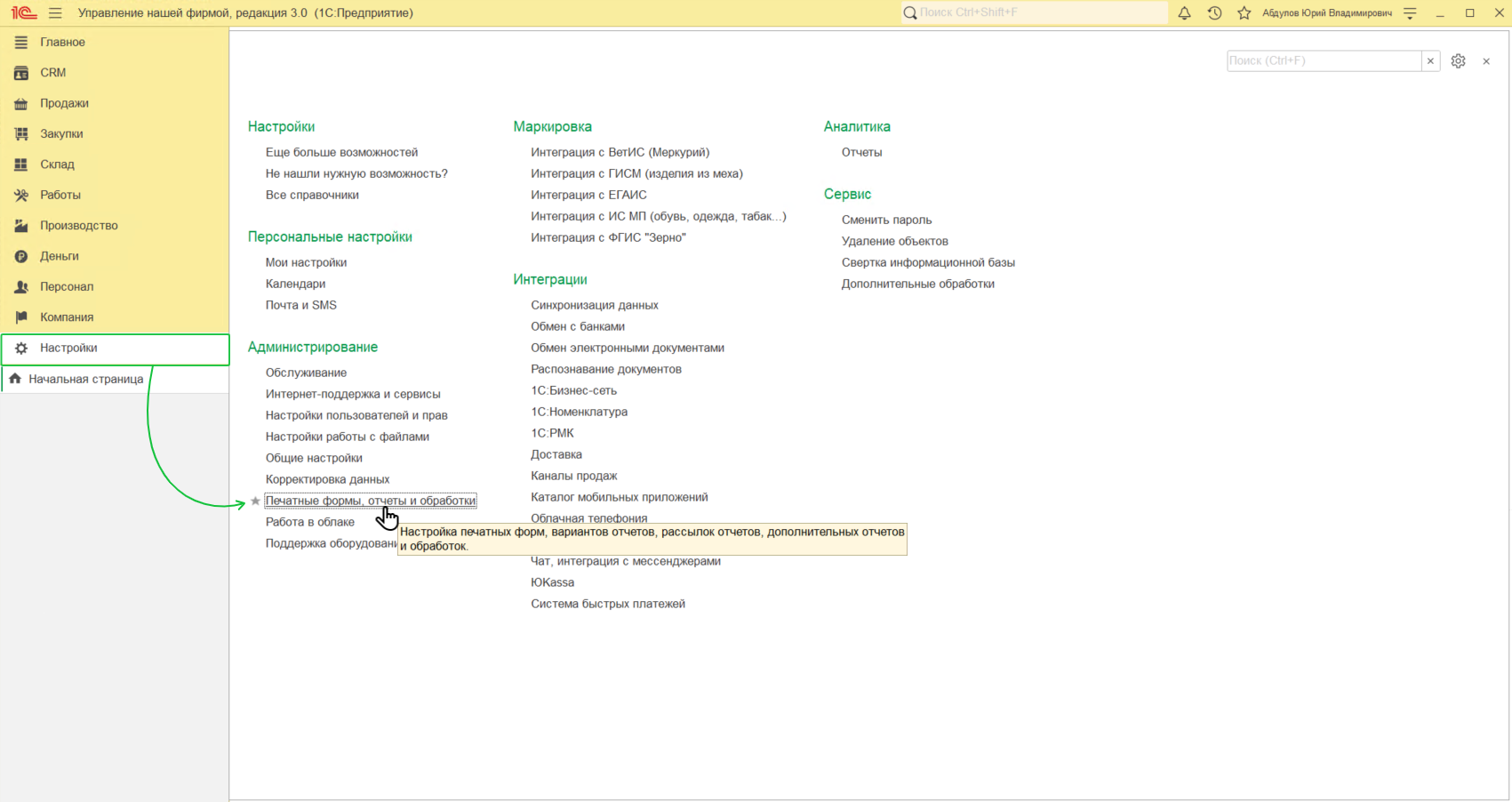
Task: Open the Компания section
Action: (x=115, y=317)
